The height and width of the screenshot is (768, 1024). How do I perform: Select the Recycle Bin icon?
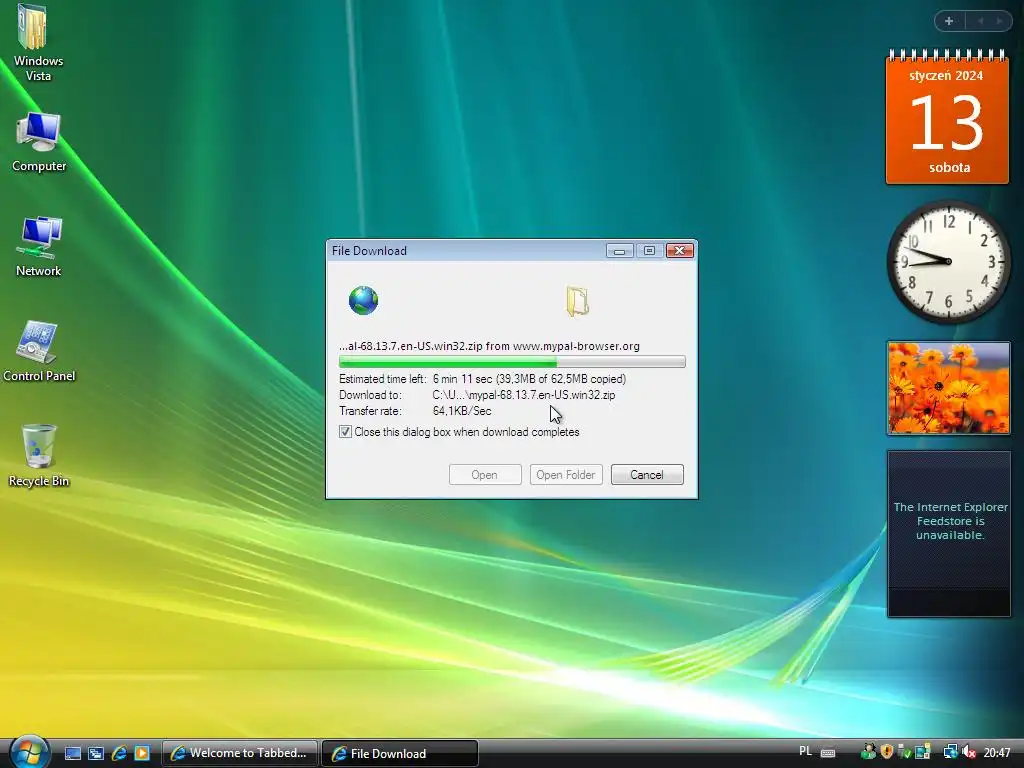(39, 456)
